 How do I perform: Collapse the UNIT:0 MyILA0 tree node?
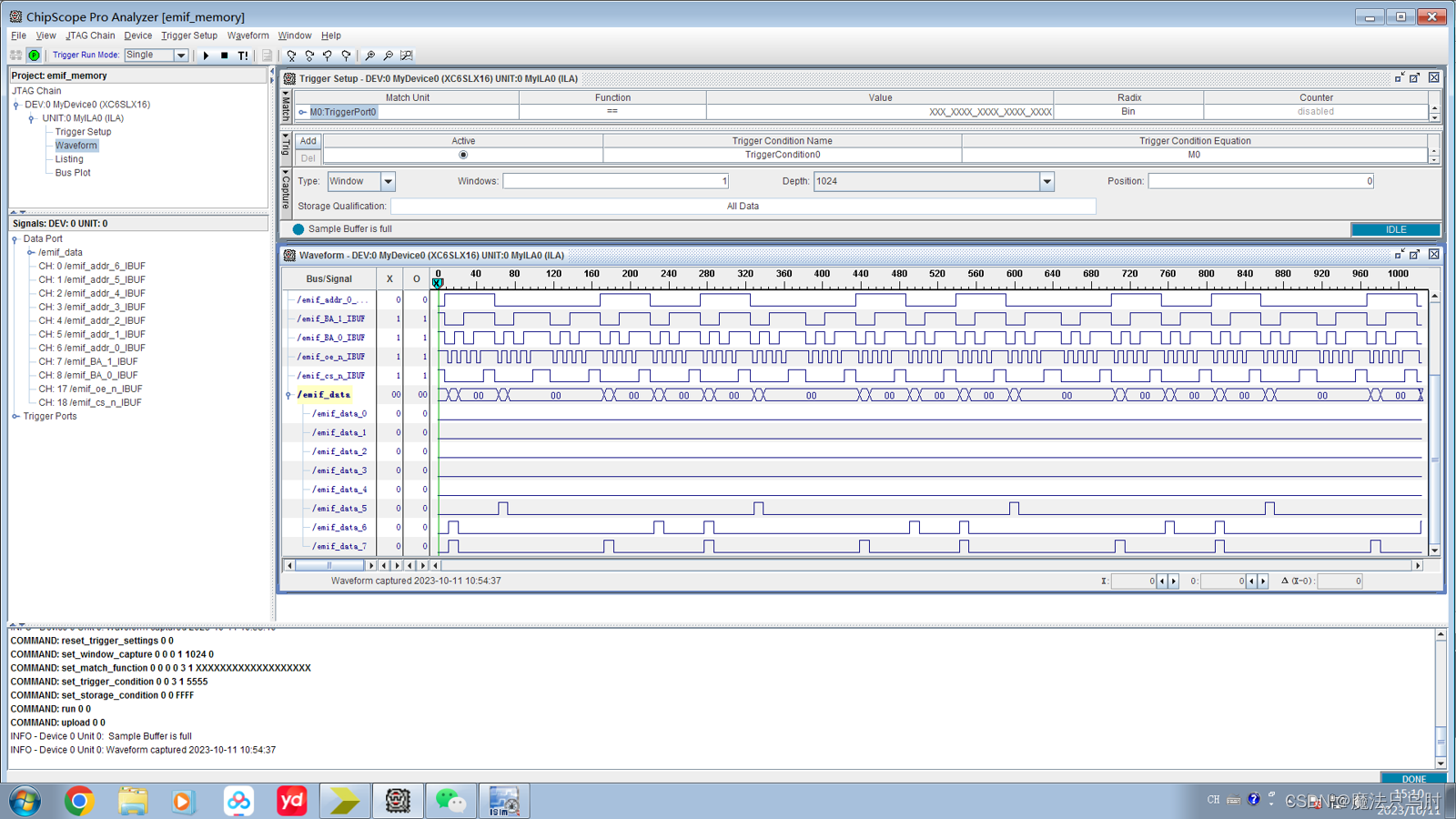(32, 118)
